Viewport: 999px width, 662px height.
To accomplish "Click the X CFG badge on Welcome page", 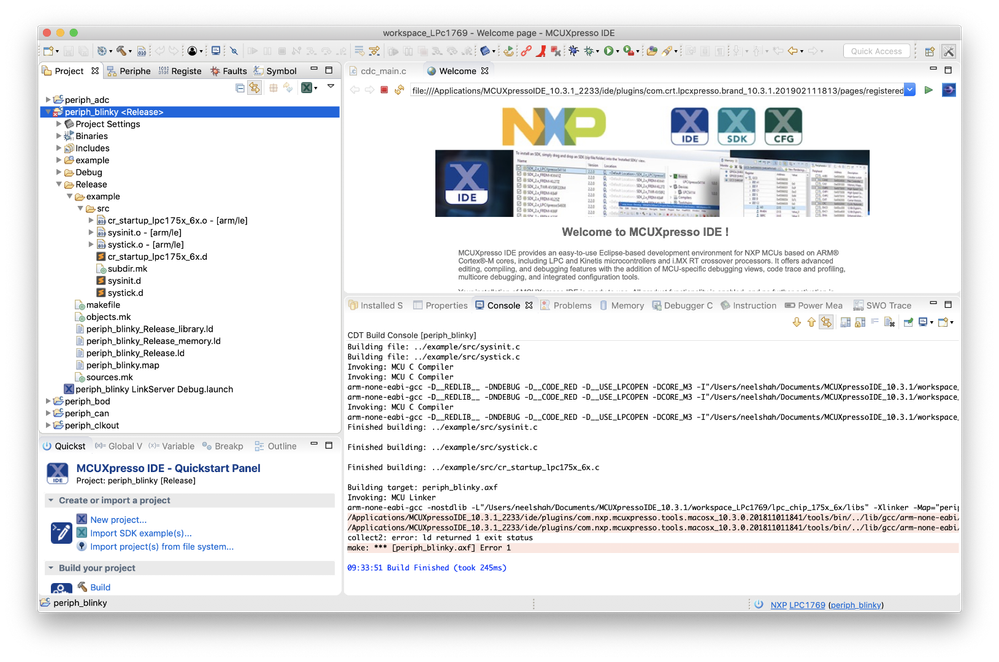I will [x=783, y=126].
